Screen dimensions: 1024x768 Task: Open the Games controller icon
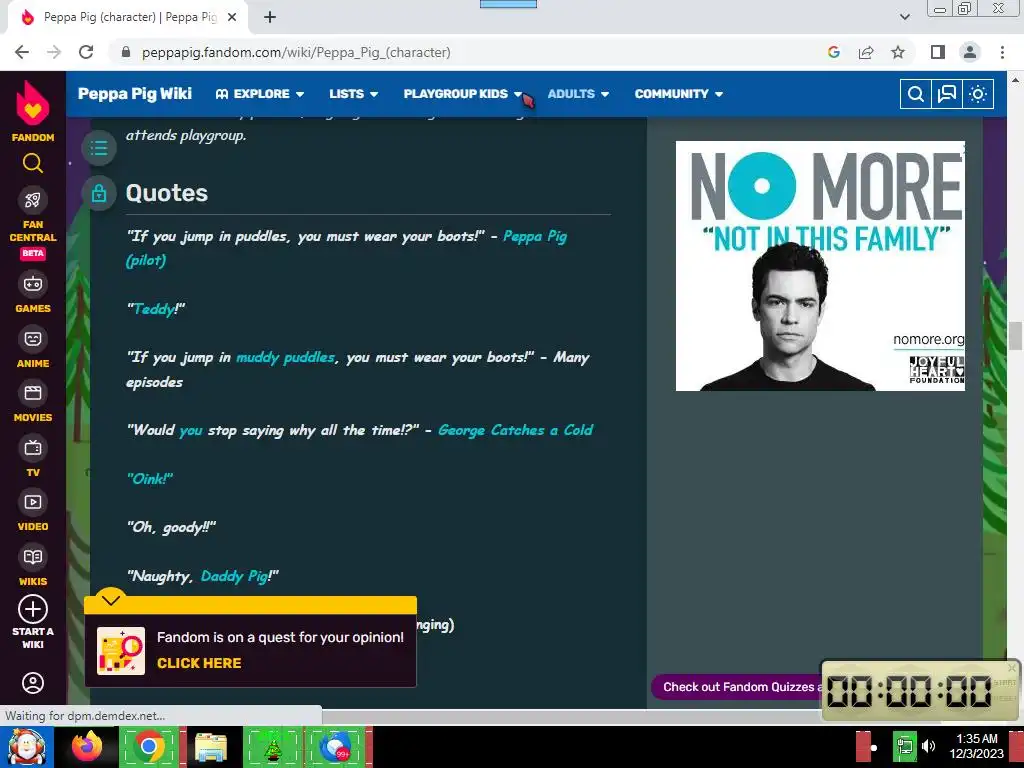[33, 284]
